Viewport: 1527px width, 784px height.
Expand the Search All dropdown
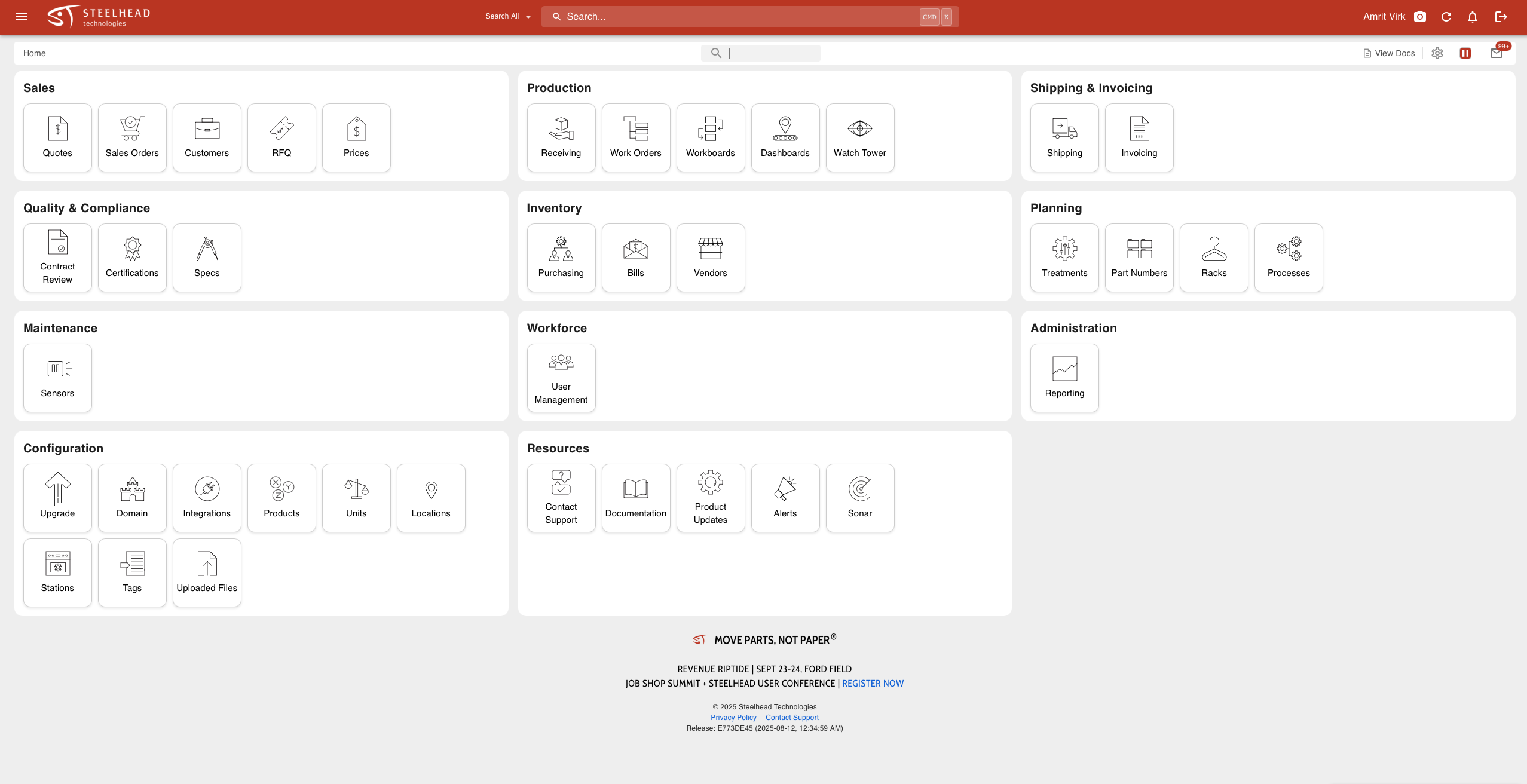pos(508,17)
